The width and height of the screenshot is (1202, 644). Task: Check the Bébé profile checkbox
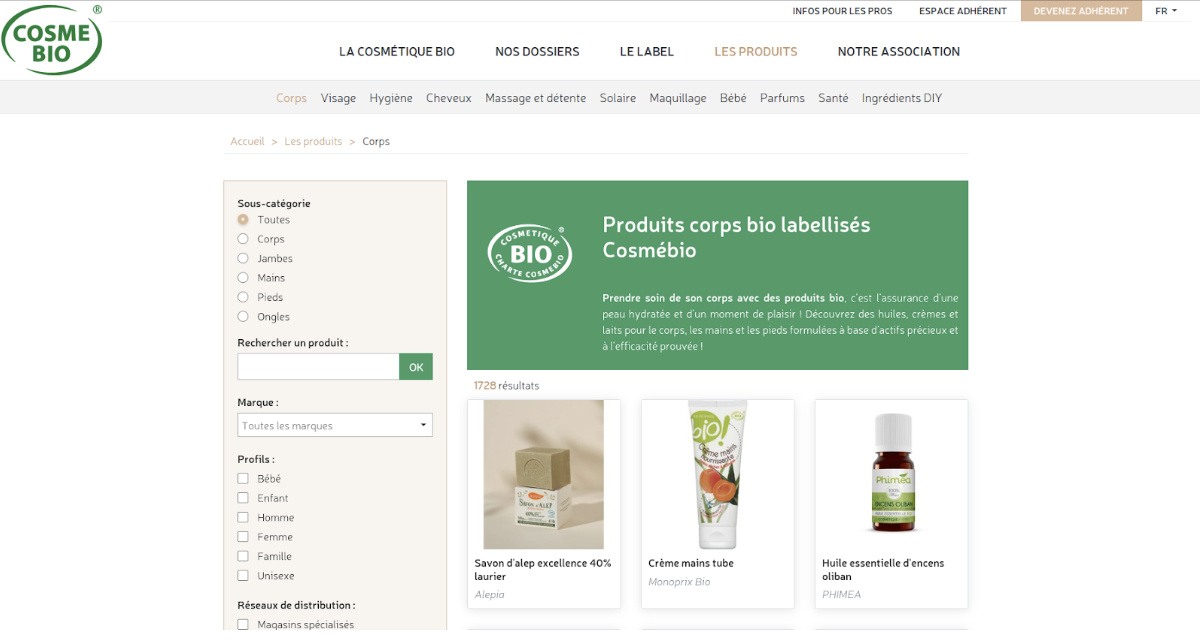click(x=243, y=479)
